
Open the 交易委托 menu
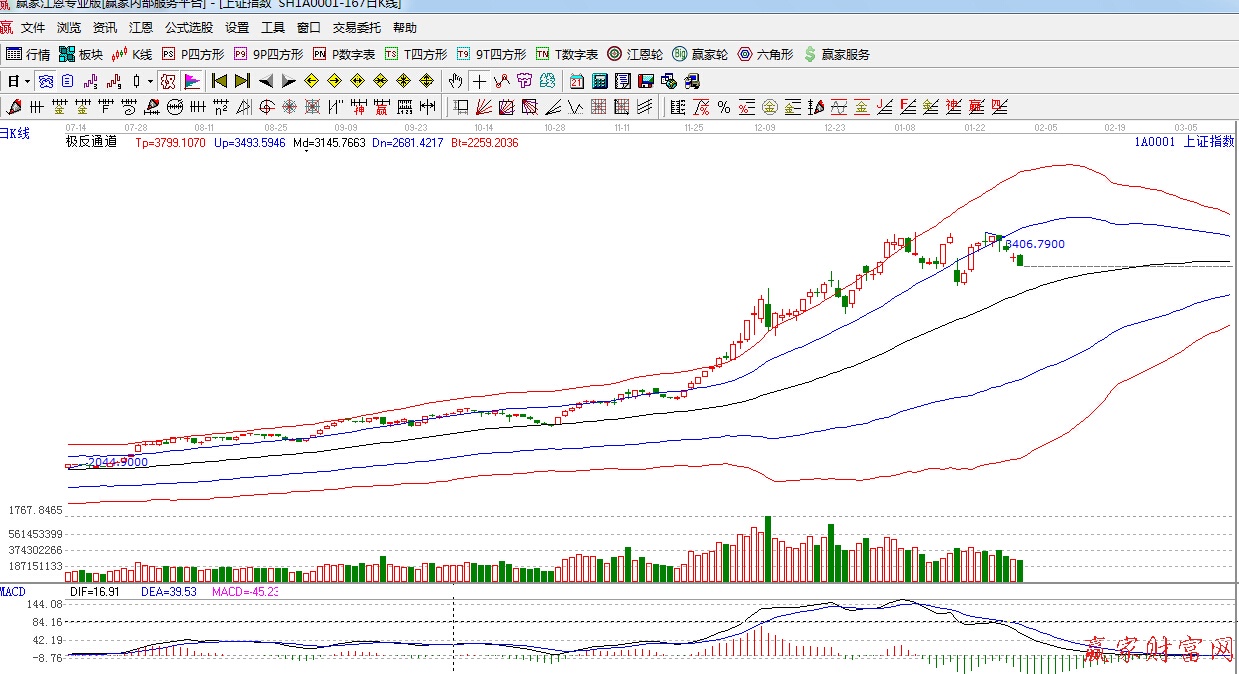pos(358,28)
